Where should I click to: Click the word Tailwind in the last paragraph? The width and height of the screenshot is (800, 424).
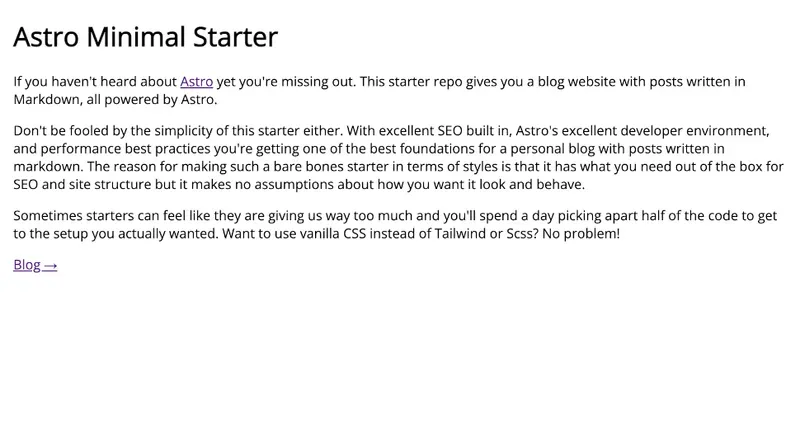click(452, 234)
